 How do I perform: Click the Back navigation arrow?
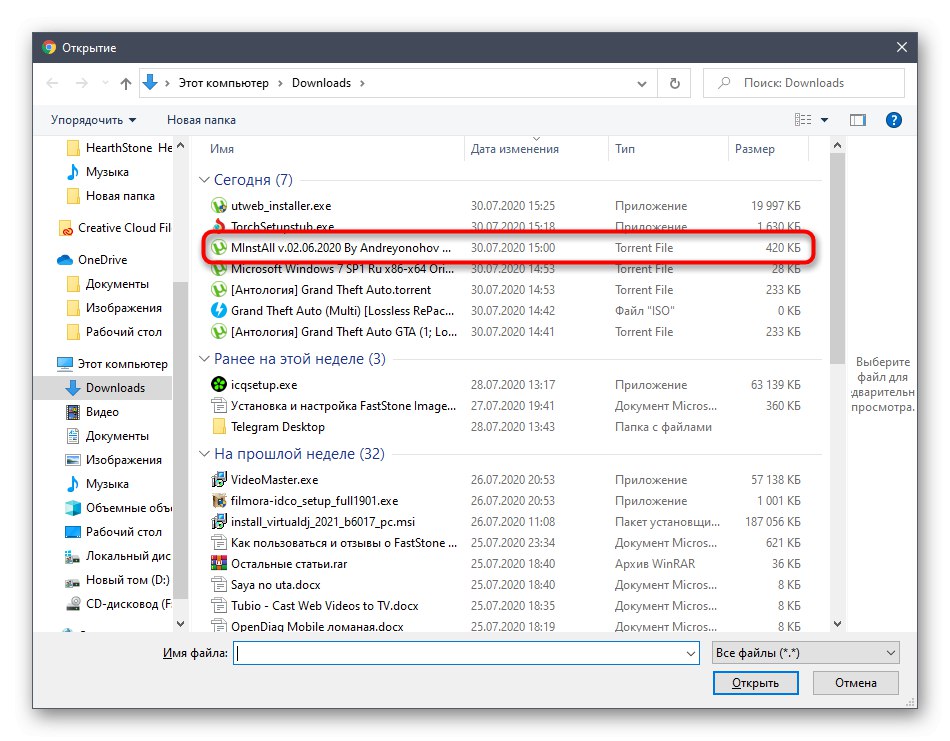[52, 83]
